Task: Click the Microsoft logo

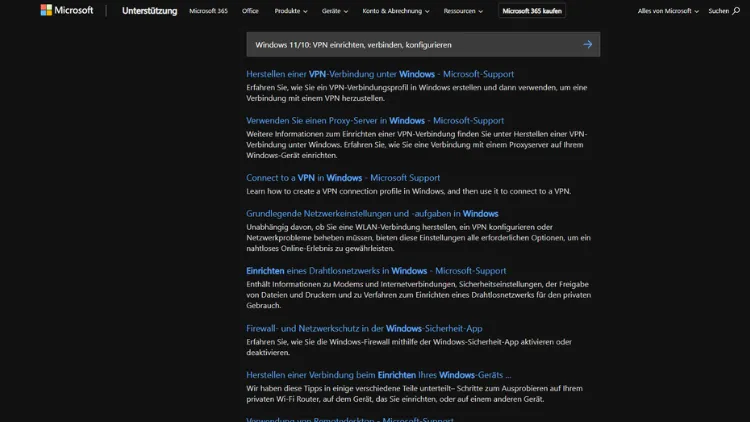Action: 66,10
